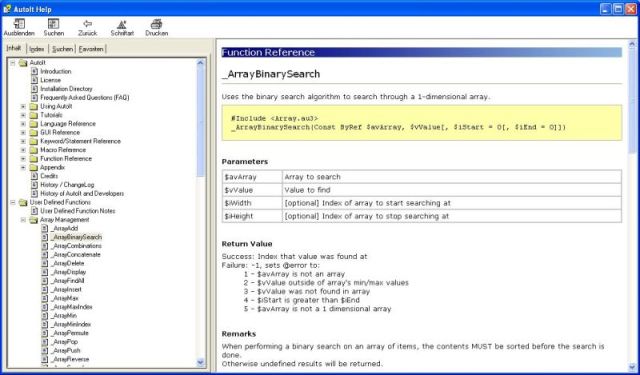
Task: Expand the Using AutoIt folder
Action: pyautogui.click(x=23, y=106)
